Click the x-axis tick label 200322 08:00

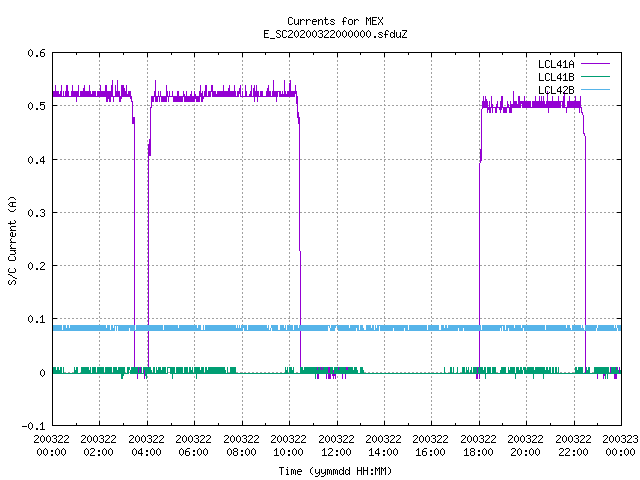point(241,446)
